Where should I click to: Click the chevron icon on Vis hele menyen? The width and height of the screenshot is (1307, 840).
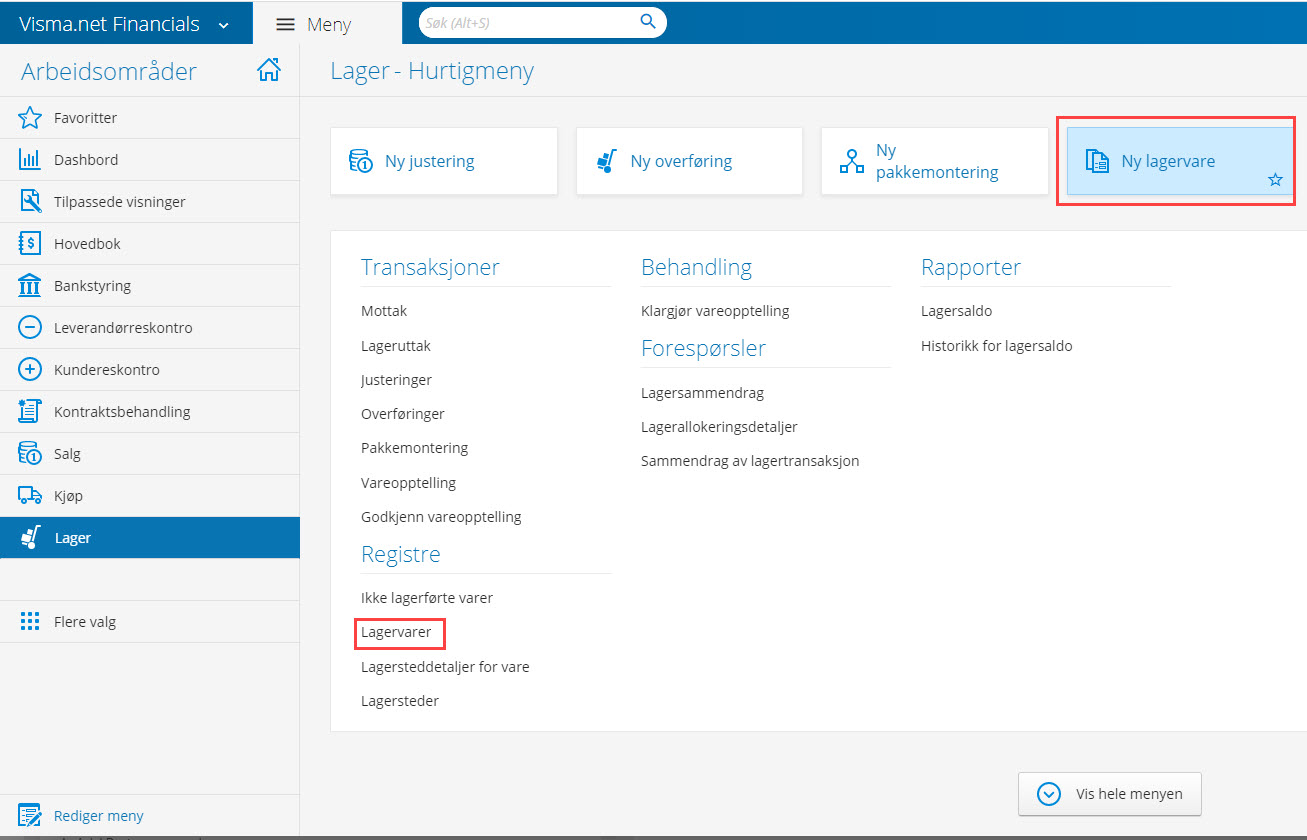click(x=1049, y=794)
